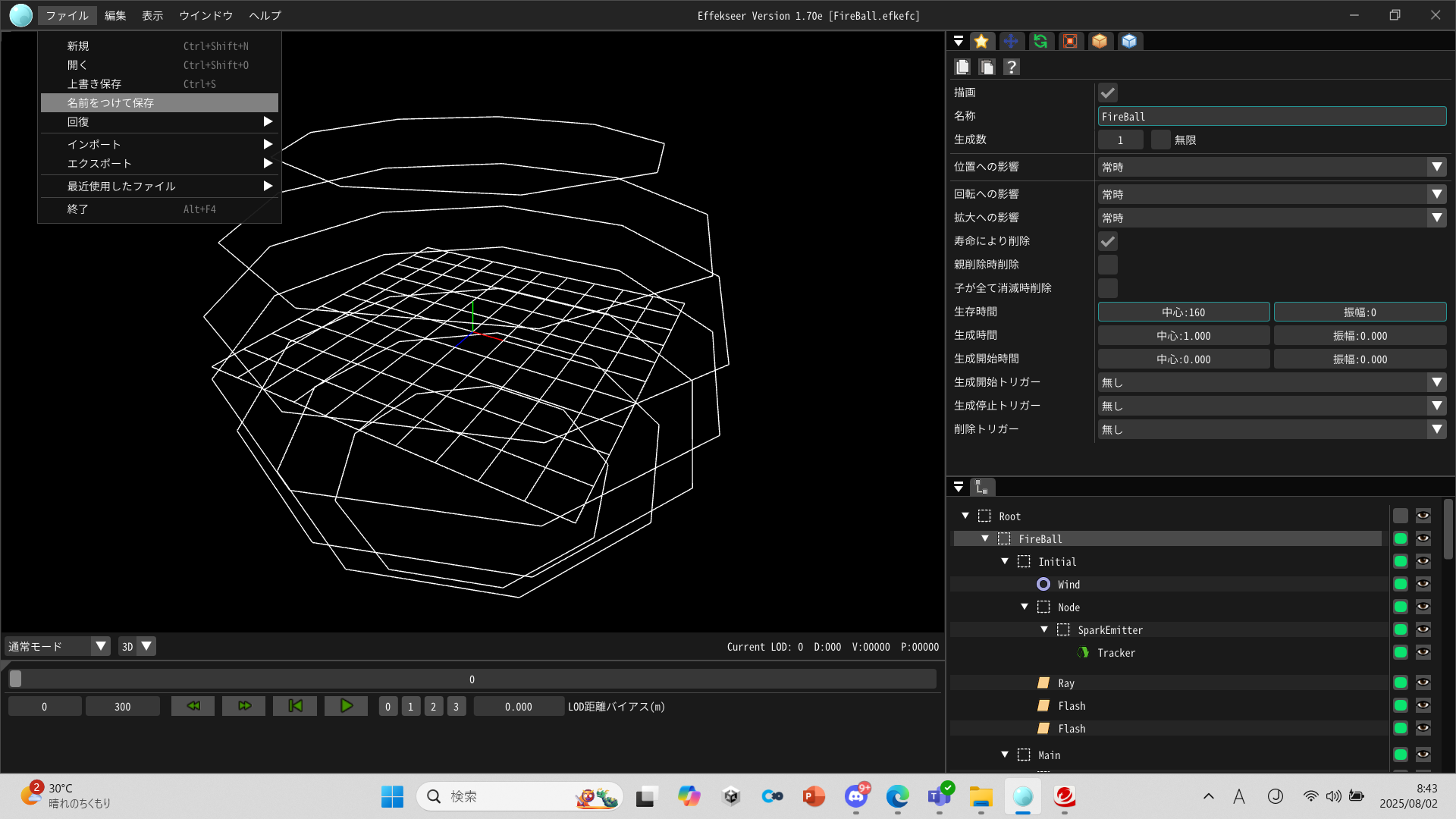Toggle the 描画 checkbox
1456x819 pixels.
point(1108,93)
